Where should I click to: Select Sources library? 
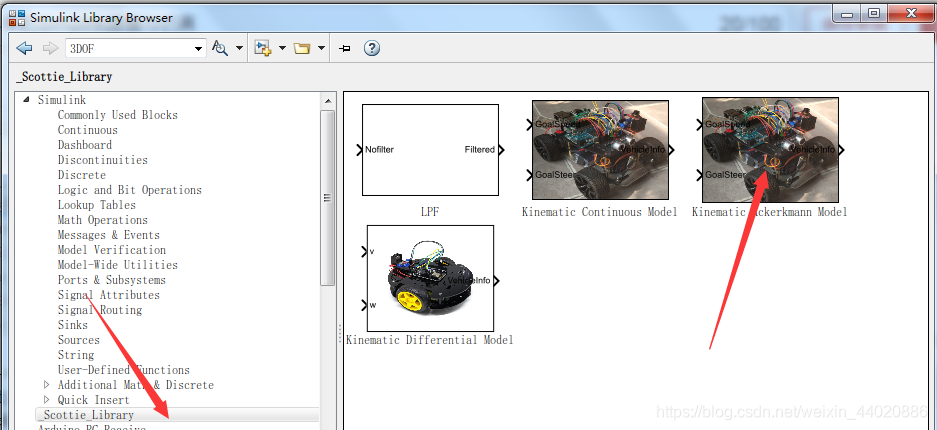click(79, 340)
